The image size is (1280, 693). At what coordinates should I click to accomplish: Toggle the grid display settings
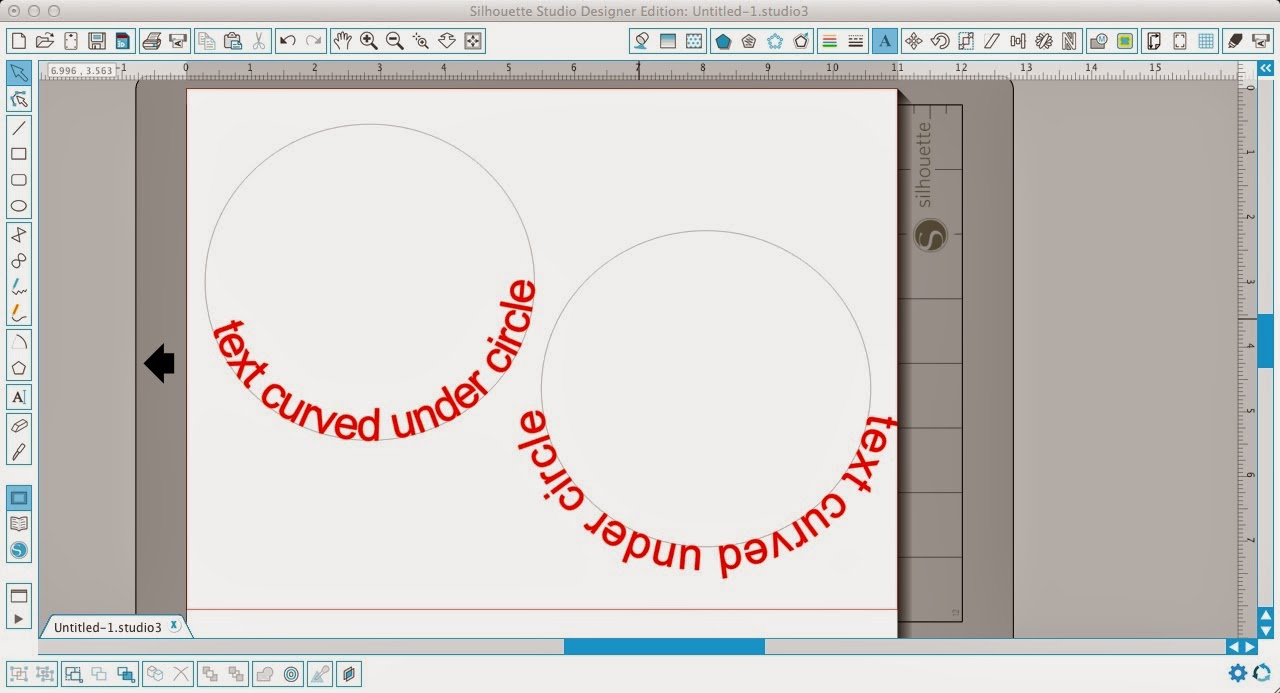point(1207,41)
